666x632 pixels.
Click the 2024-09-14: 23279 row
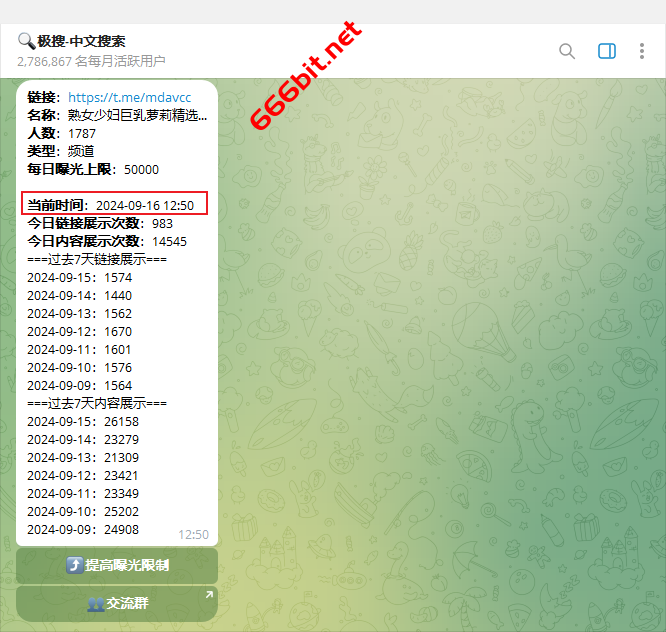coord(83,440)
